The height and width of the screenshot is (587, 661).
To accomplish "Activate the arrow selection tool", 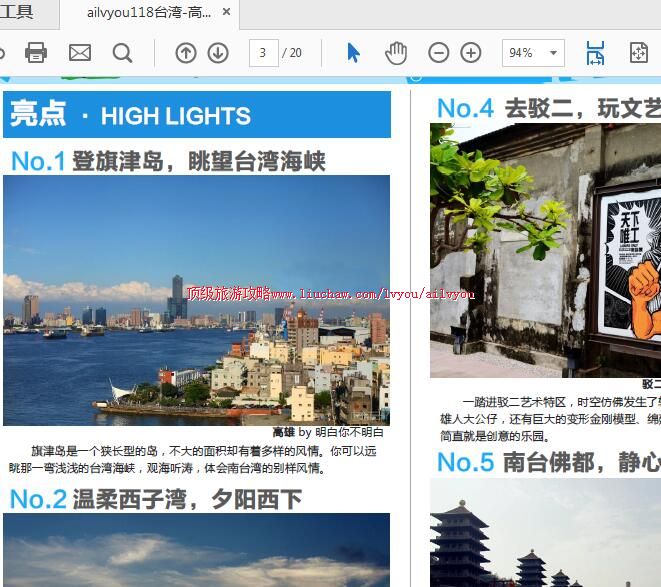I will pos(353,53).
